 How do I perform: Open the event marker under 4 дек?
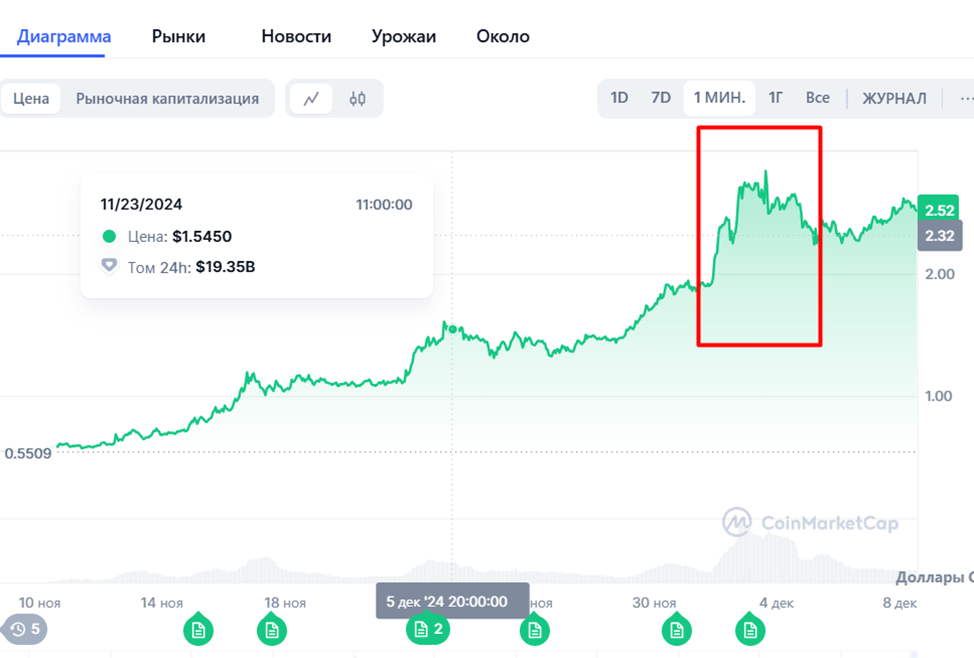[x=750, y=630]
